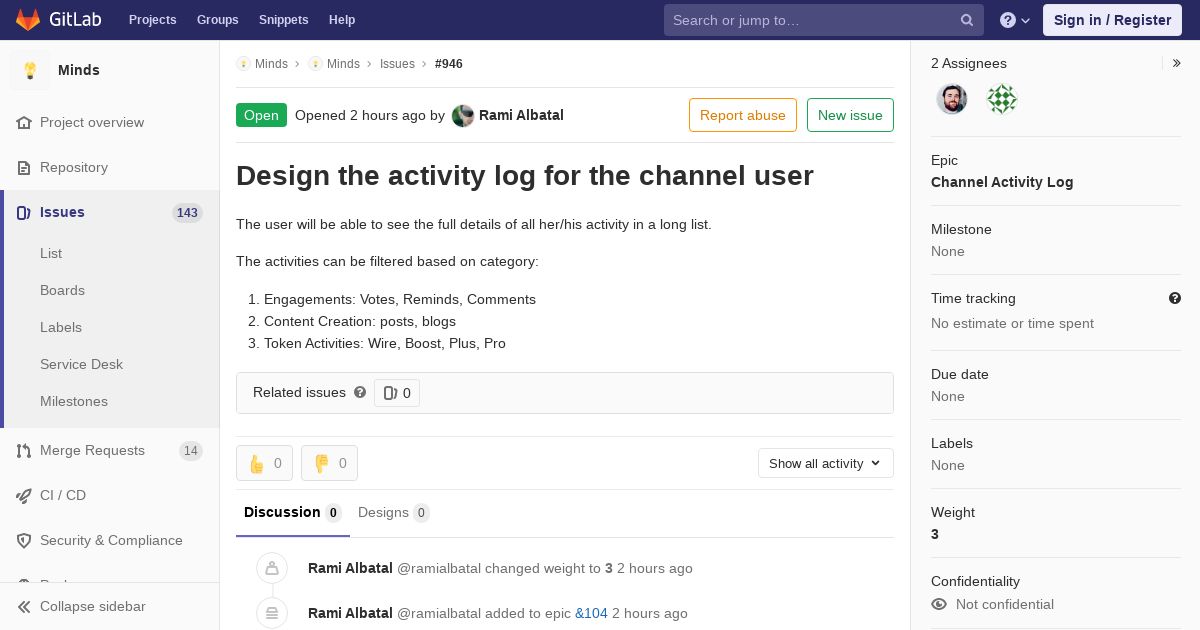Open Boards in sidebar
Viewport: 1200px width, 630px height.
coord(62,291)
